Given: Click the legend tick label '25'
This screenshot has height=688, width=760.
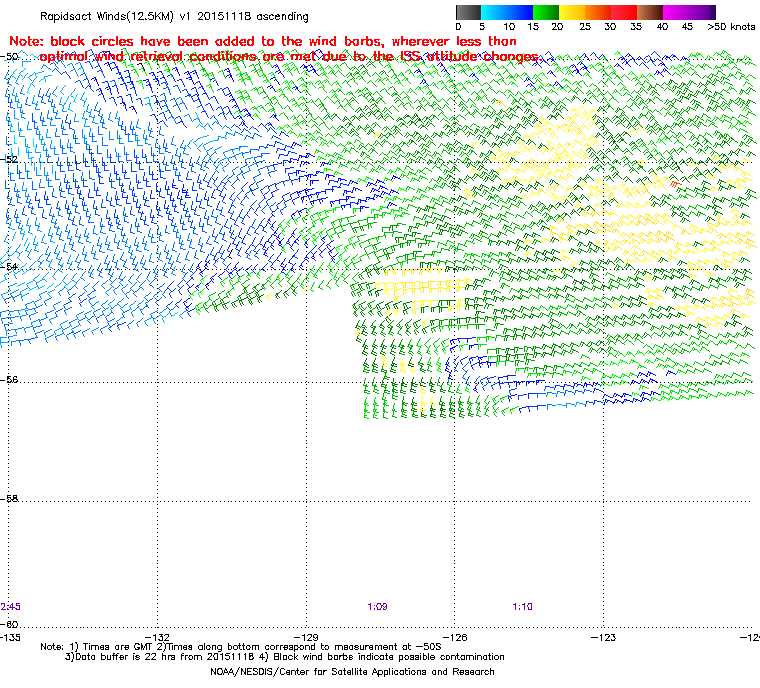Looking at the screenshot, I should tap(585, 27).
